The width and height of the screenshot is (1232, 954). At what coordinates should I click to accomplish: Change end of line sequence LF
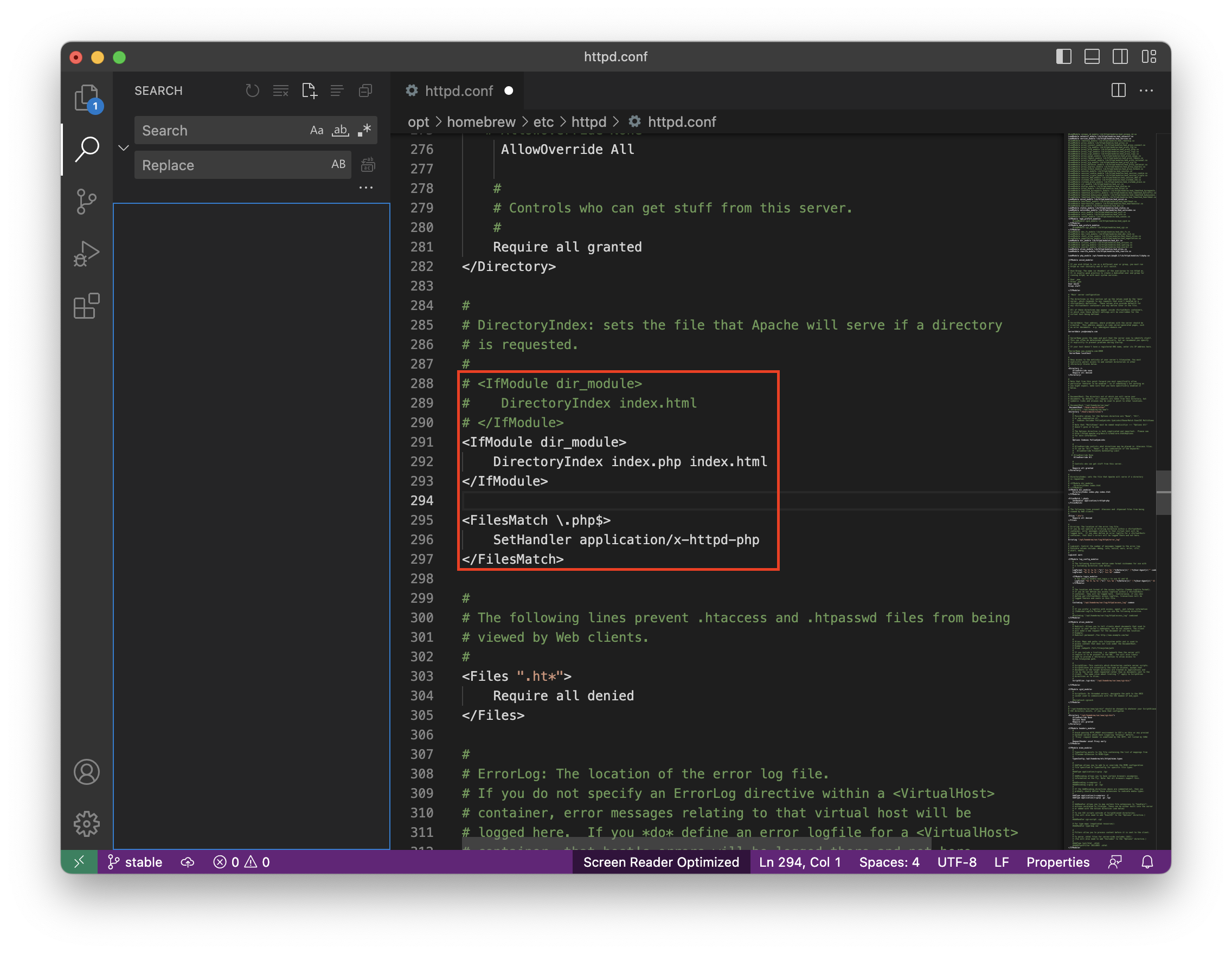(1002, 861)
